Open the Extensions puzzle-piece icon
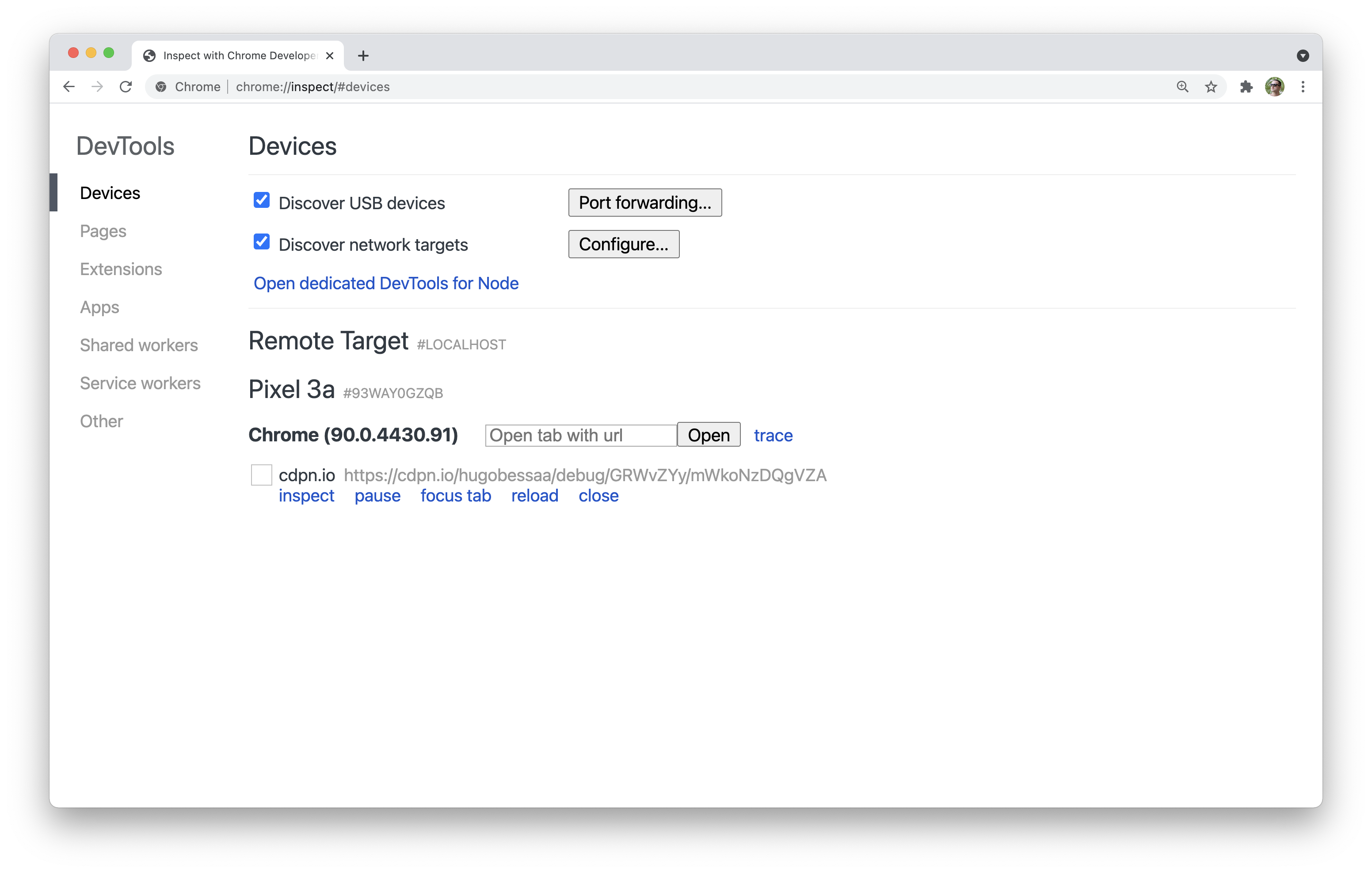1372x873 pixels. click(x=1246, y=87)
